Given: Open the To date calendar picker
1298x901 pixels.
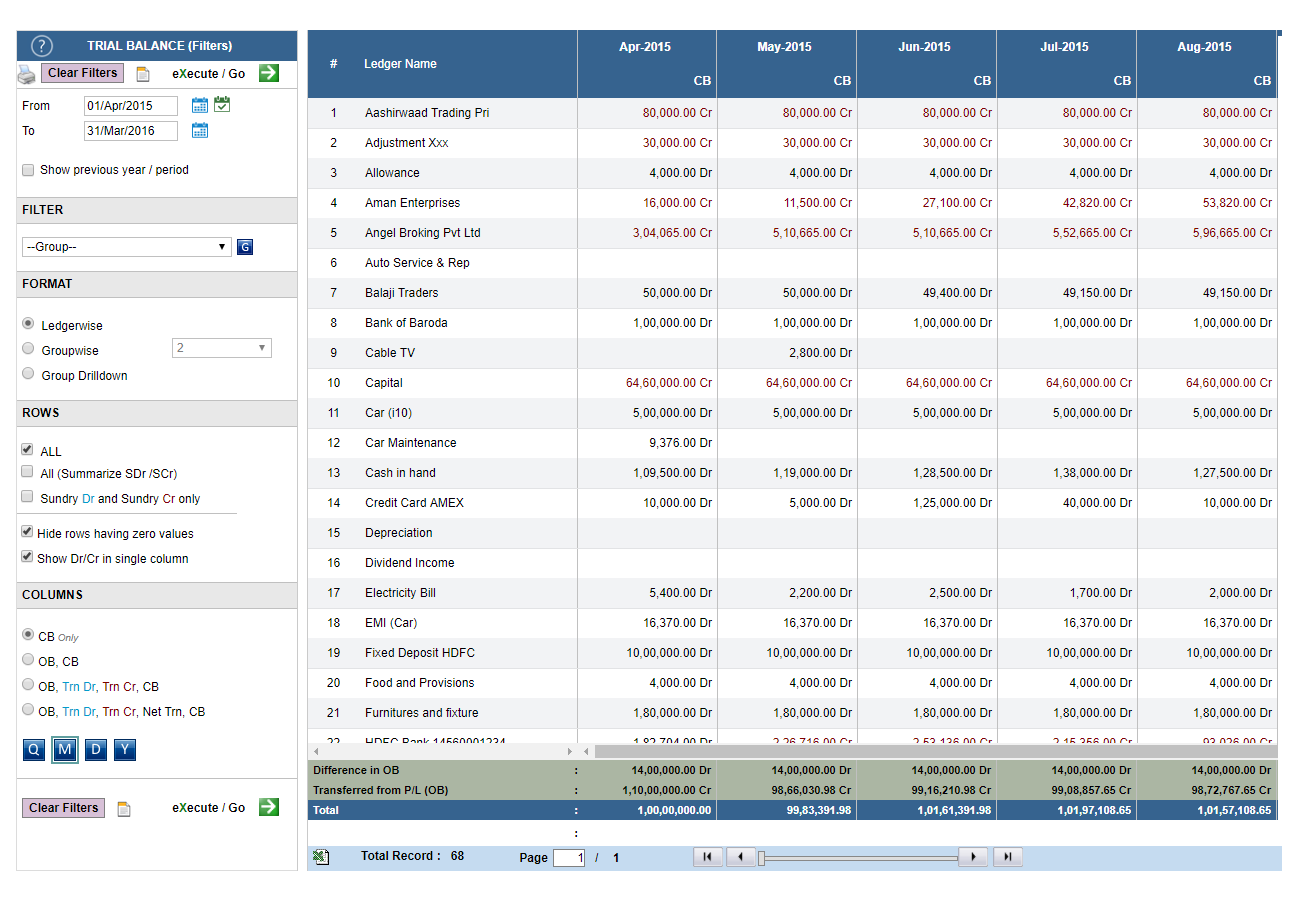Looking at the screenshot, I should (199, 130).
